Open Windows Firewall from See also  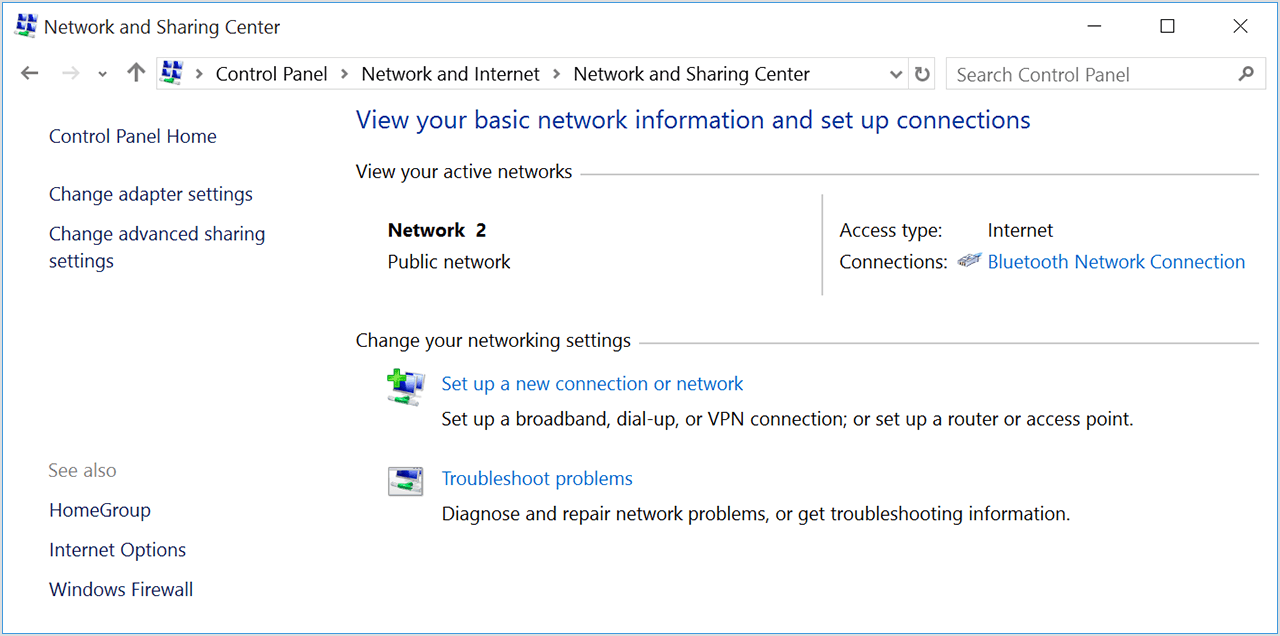pyautogui.click(x=121, y=590)
